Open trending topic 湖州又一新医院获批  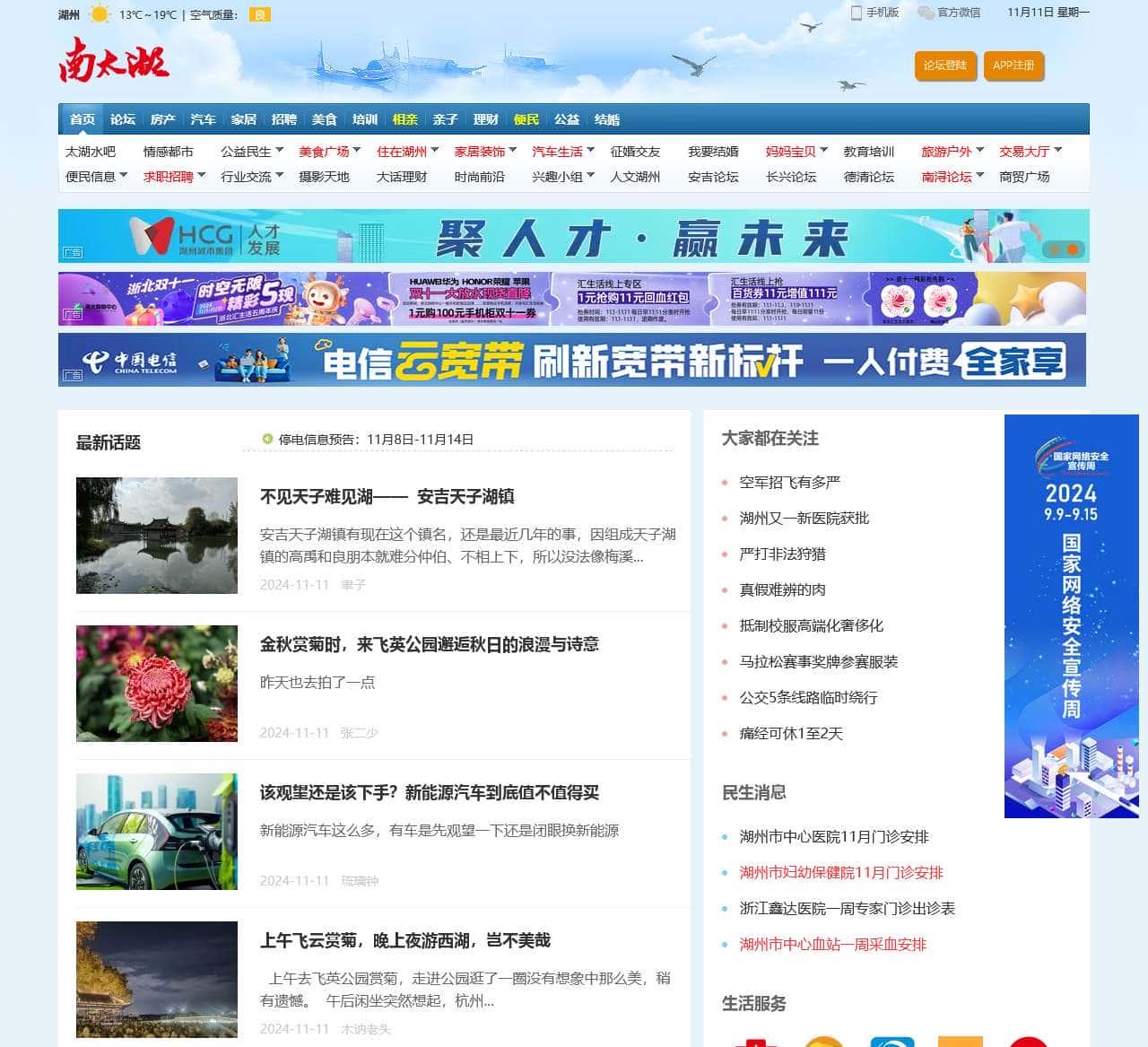[804, 518]
